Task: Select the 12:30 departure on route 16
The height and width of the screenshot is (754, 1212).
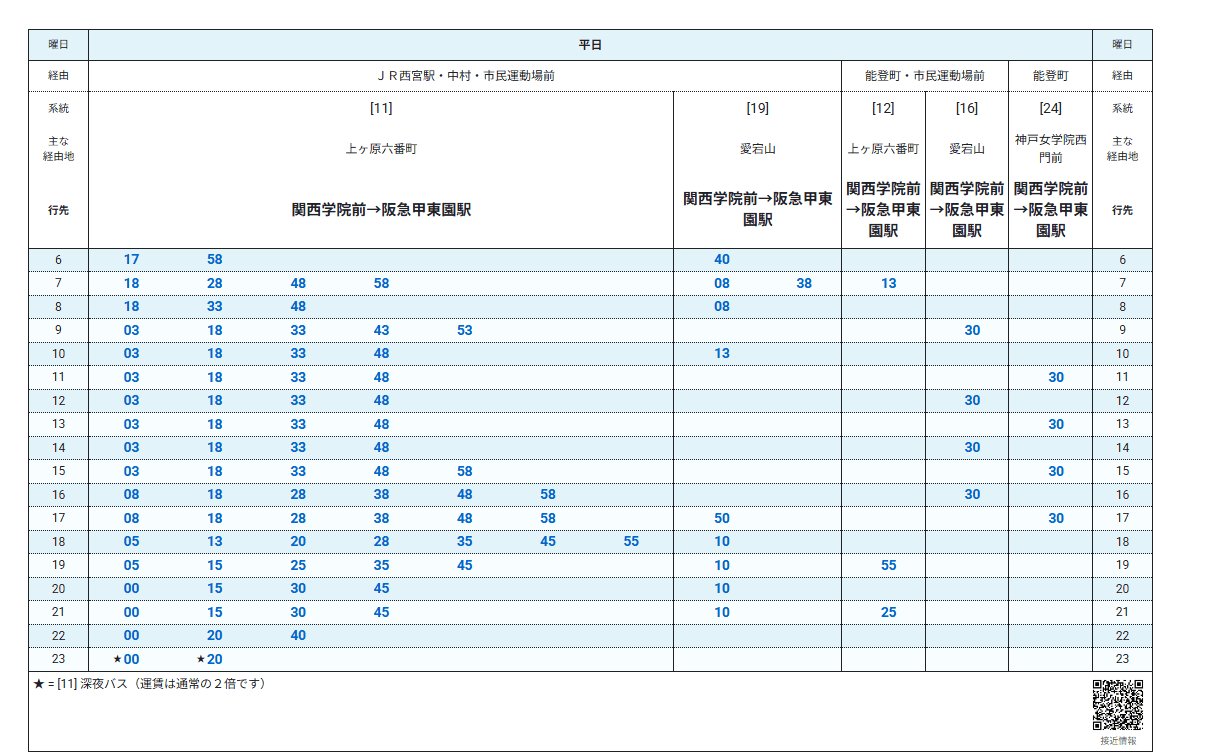Action: [x=972, y=401]
